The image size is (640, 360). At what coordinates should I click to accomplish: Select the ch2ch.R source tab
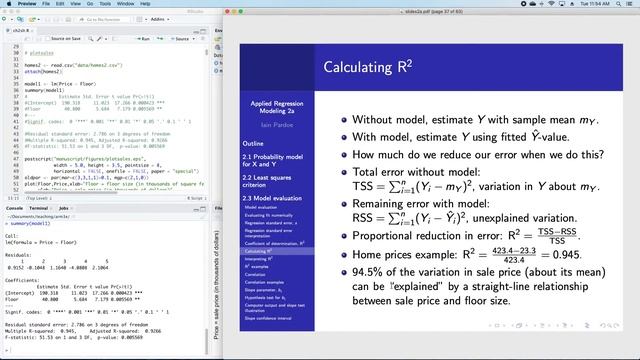[20, 31]
